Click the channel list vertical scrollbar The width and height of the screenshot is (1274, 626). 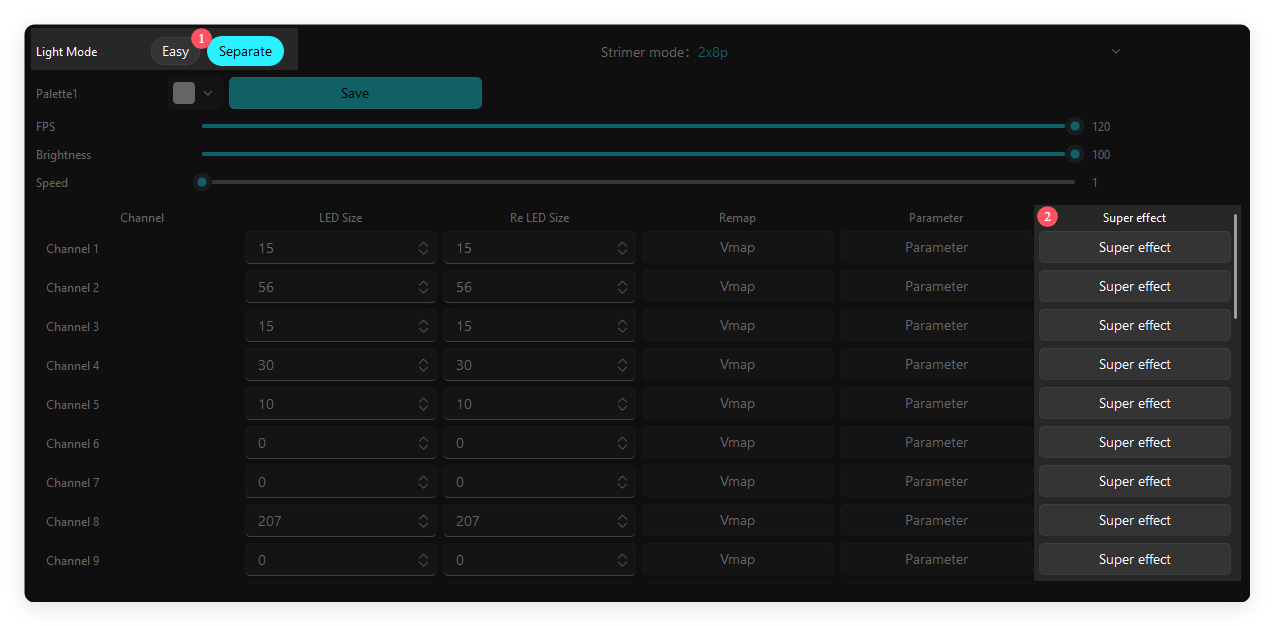(1236, 266)
